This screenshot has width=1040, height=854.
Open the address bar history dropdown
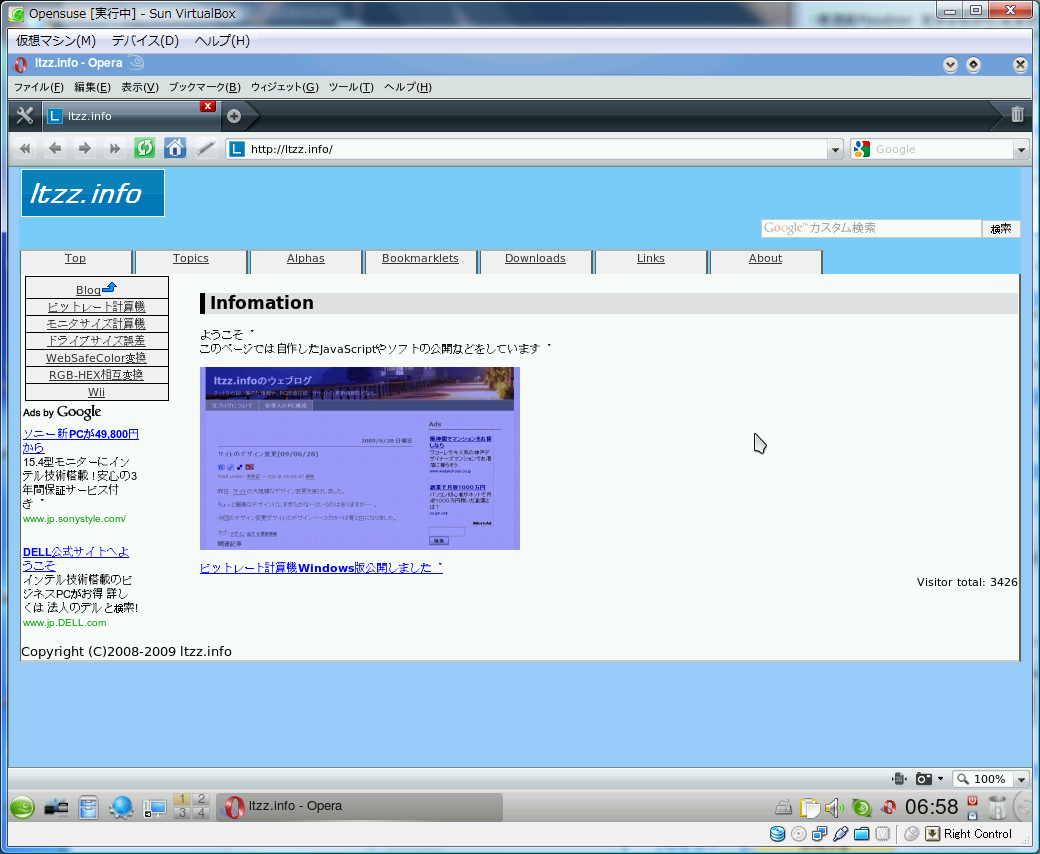(x=835, y=149)
